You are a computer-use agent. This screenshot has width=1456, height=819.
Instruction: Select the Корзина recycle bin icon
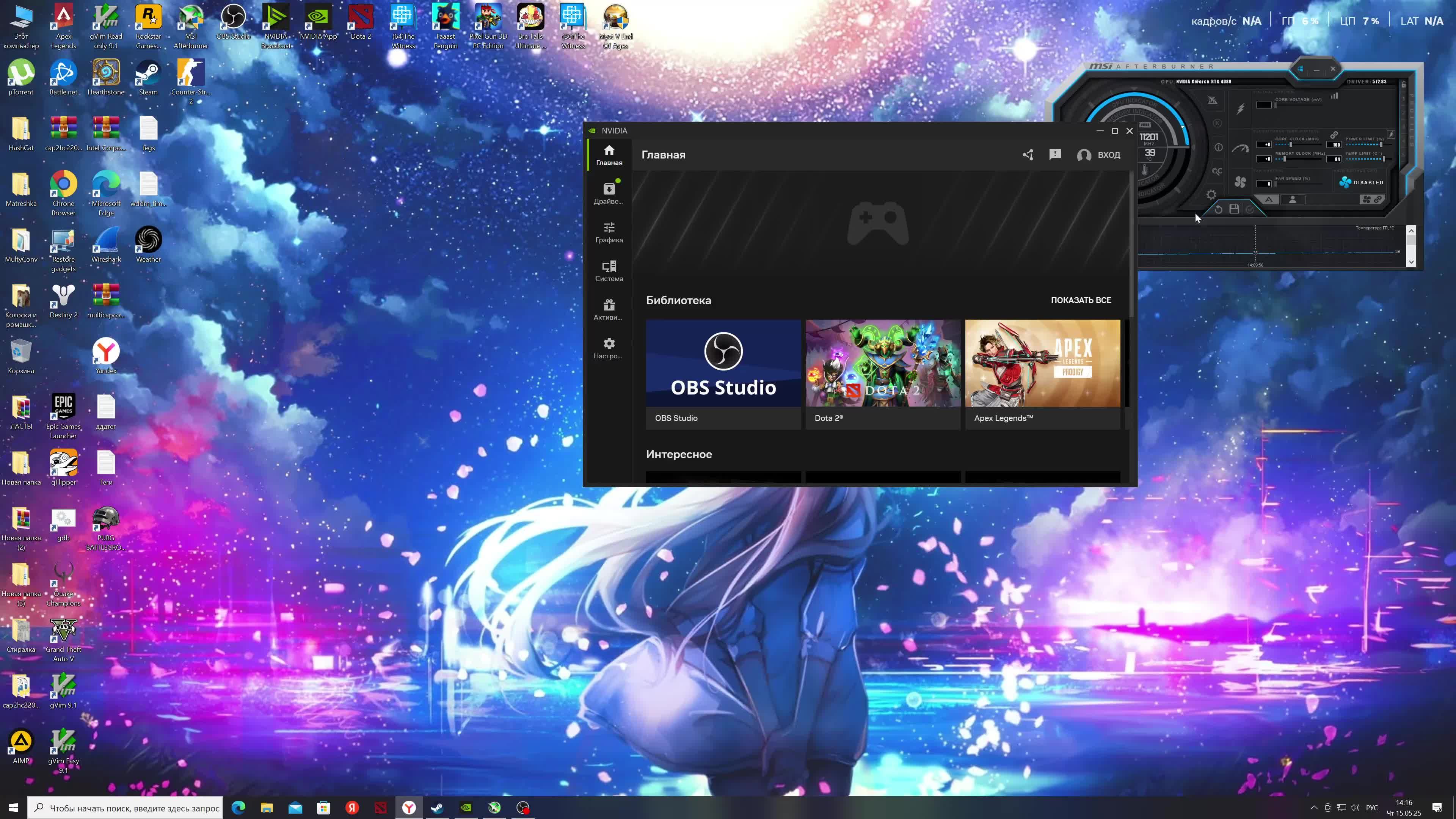tap(21, 356)
